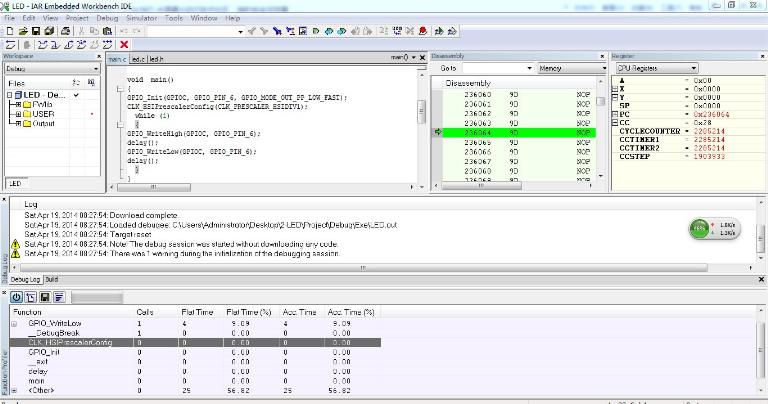The width and height of the screenshot is (768, 404).
Task: Select the delay function row in profiler
Action: tap(195, 372)
